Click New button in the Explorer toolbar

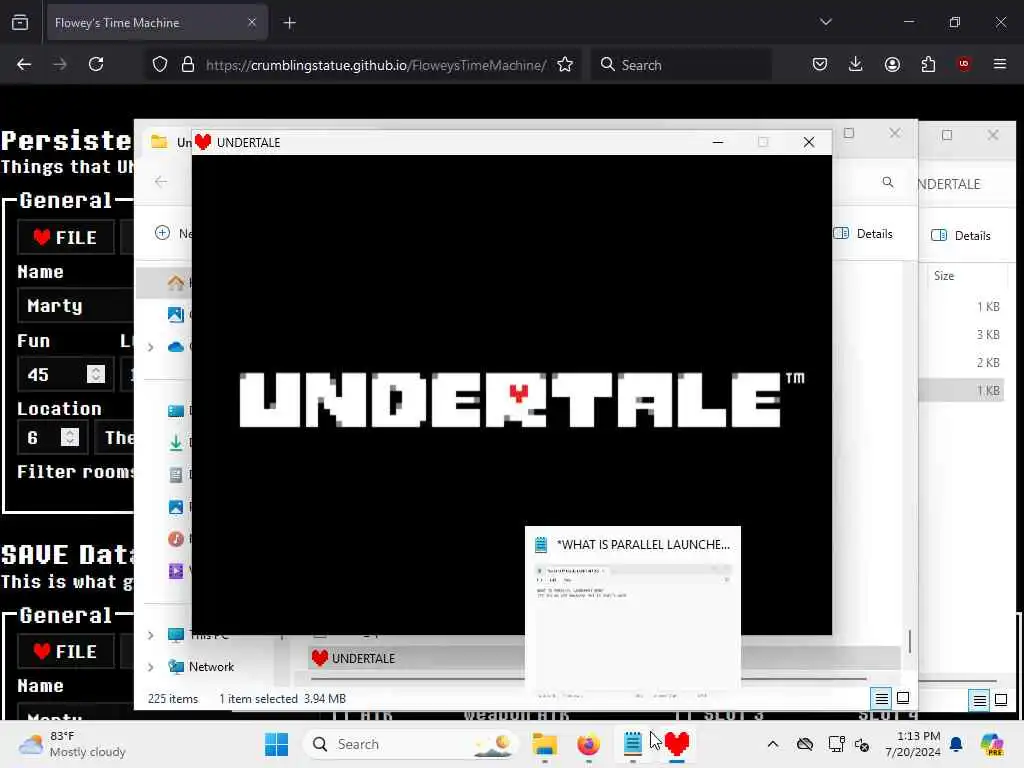click(x=173, y=233)
